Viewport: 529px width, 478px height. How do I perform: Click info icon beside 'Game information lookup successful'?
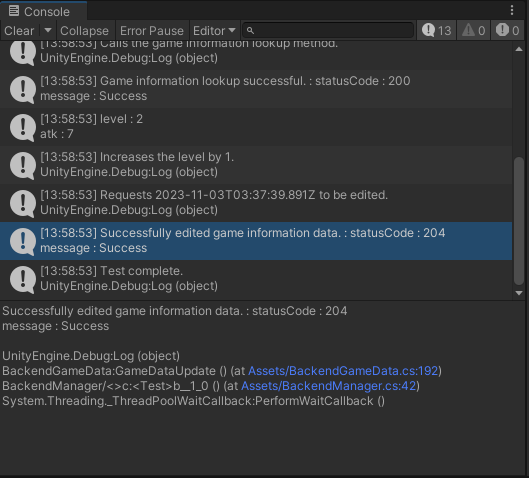[x=23, y=89]
